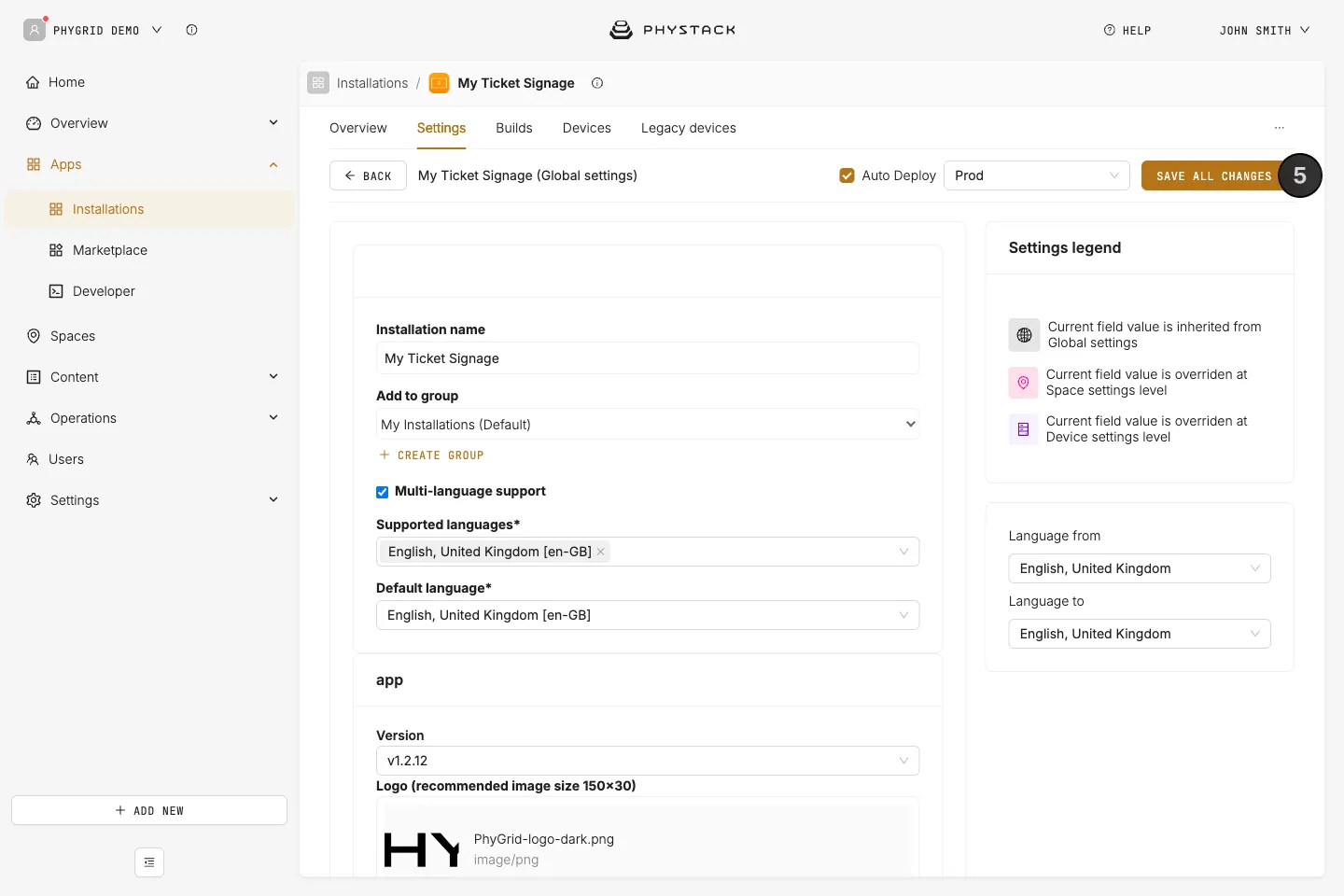Click Save All Changes button
This screenshot has width=1344, height=896.
click(x=1213, y=175)
